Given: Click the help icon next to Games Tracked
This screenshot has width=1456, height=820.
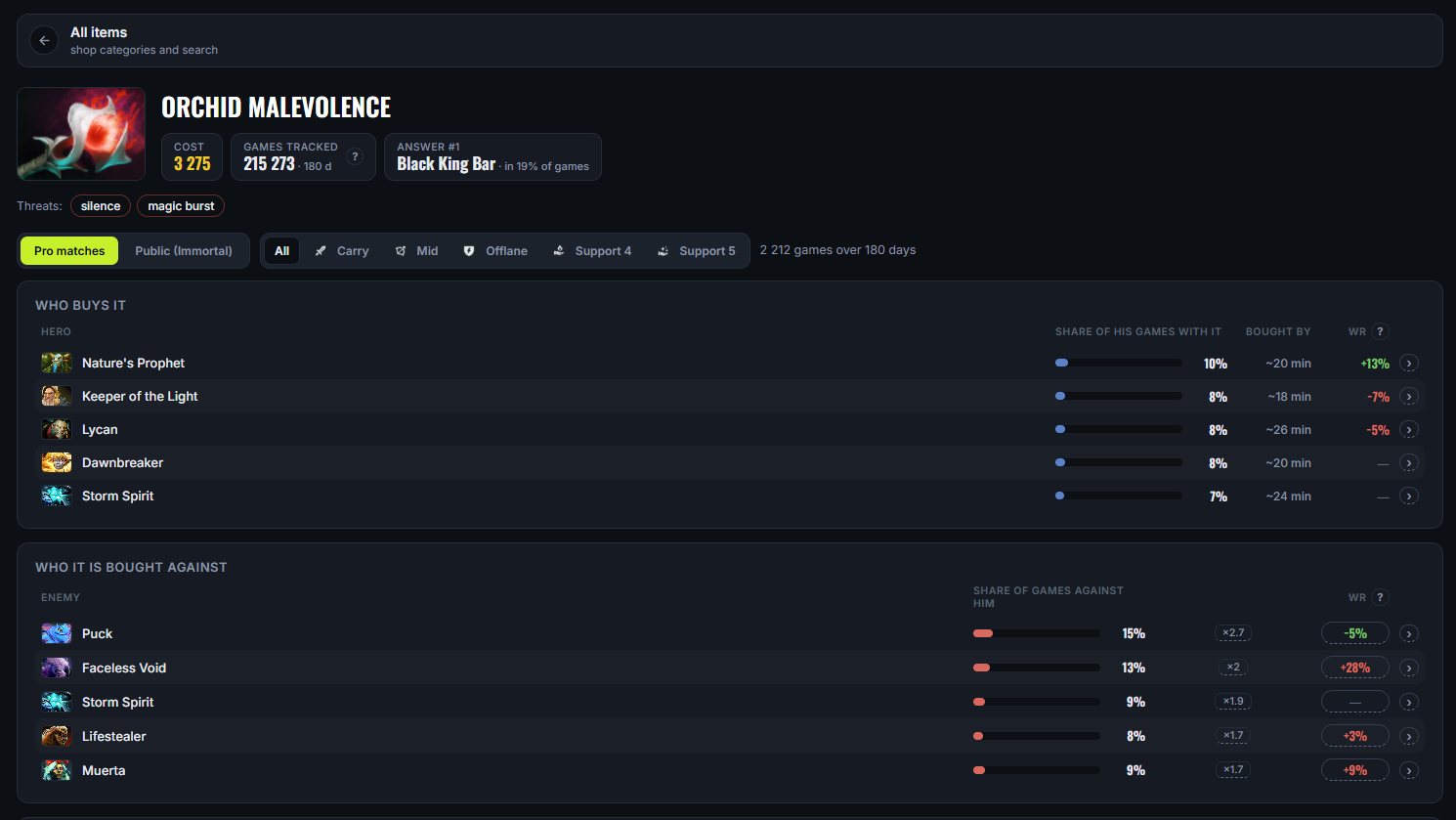Looking at the screenshot, I should click(x=355, y=156).
